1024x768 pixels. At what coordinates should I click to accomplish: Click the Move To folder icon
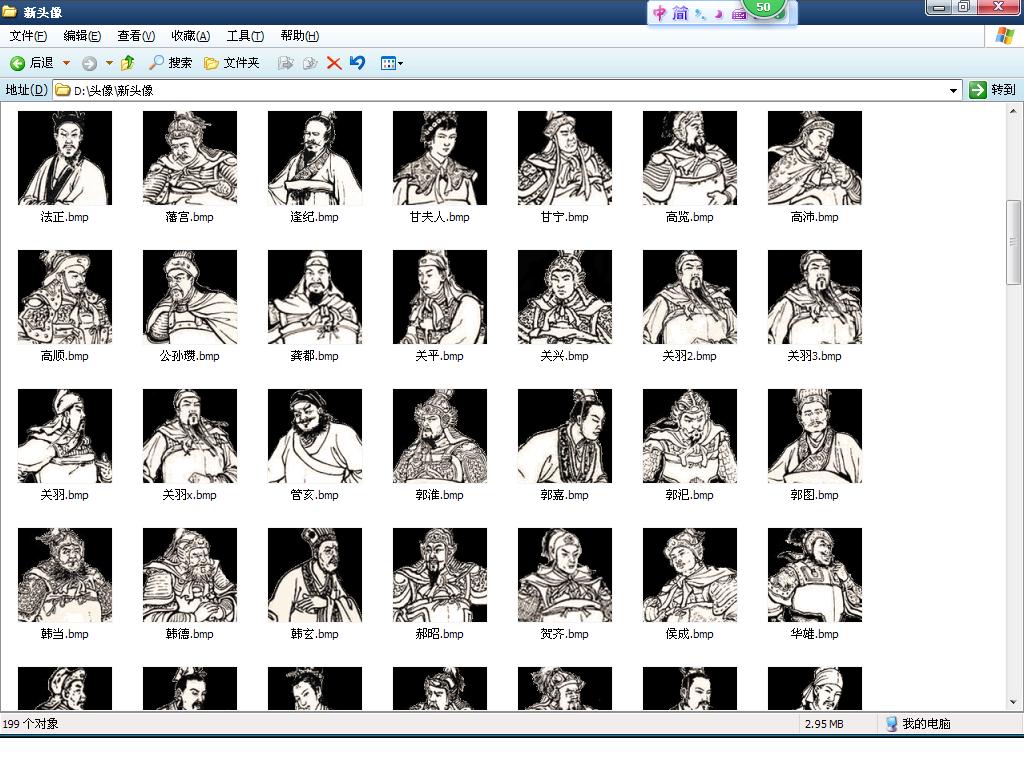pos(286,63)
